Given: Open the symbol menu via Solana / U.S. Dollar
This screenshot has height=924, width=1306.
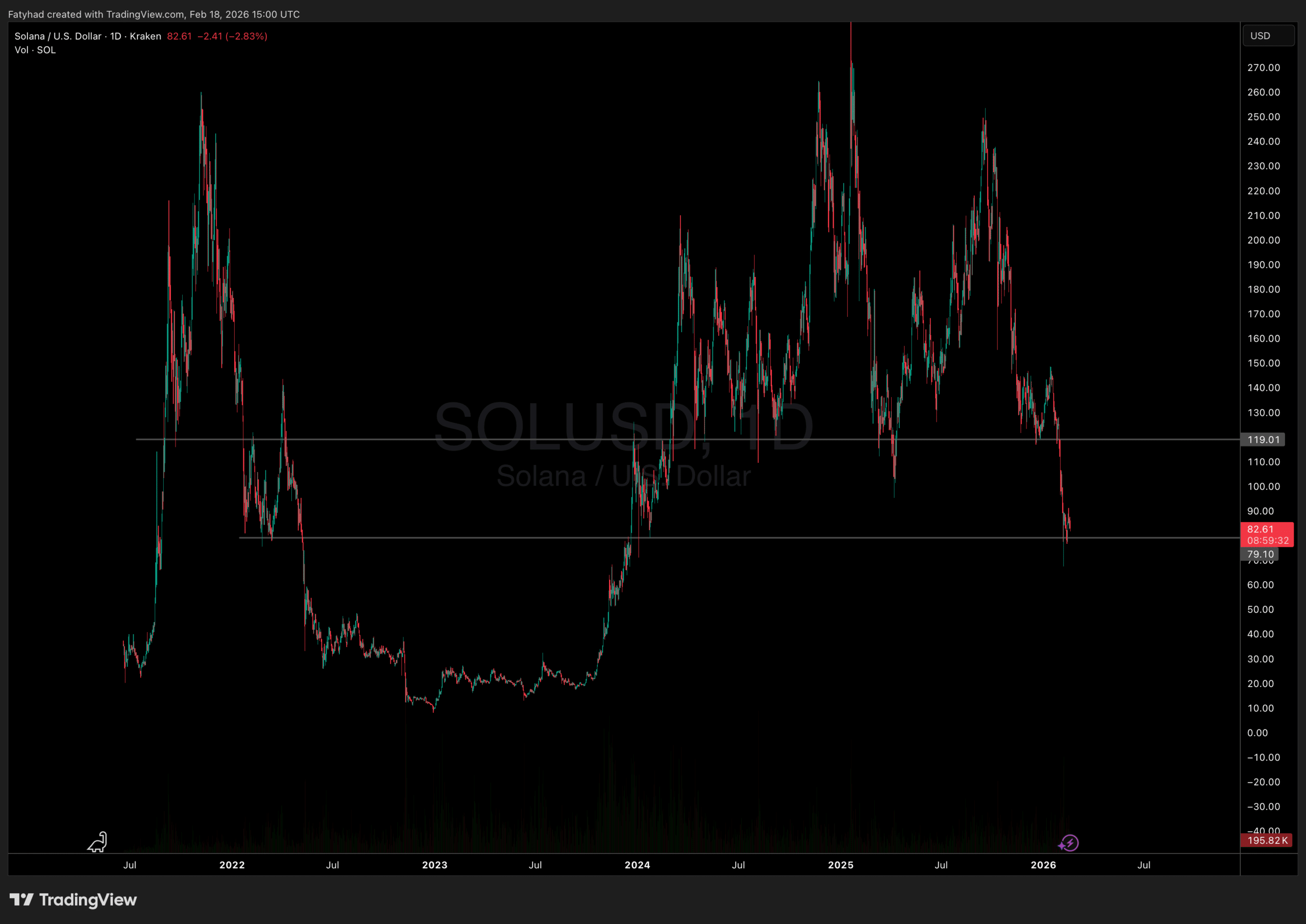Looking at the screenshot, I should pos(59,36).
